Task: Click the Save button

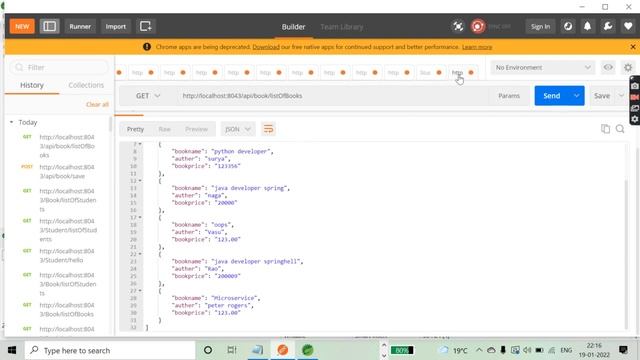Action: tap(602, 96)
